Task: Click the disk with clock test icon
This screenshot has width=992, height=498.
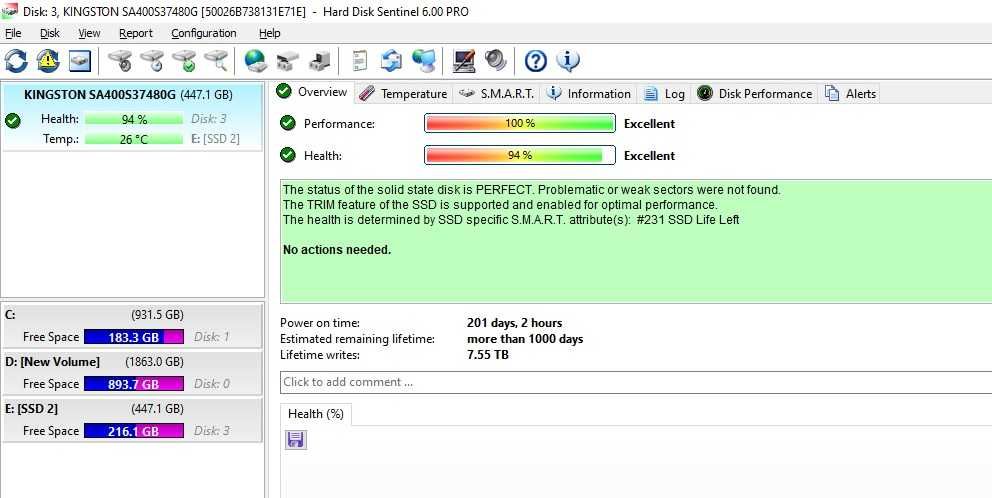Action: coord(152,61)
